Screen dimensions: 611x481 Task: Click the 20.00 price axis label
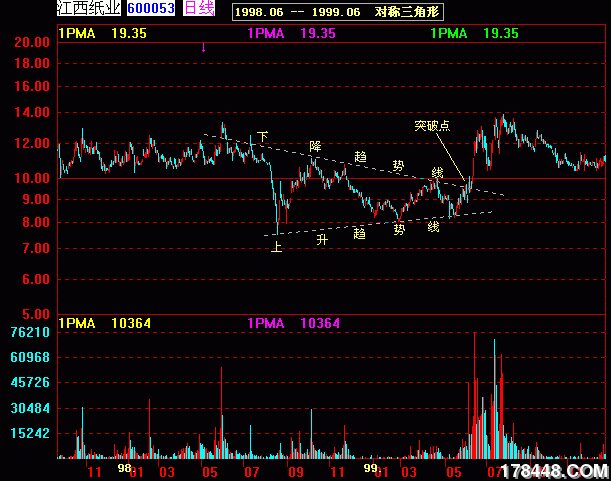pyautogui.click(x=33, y=43)
